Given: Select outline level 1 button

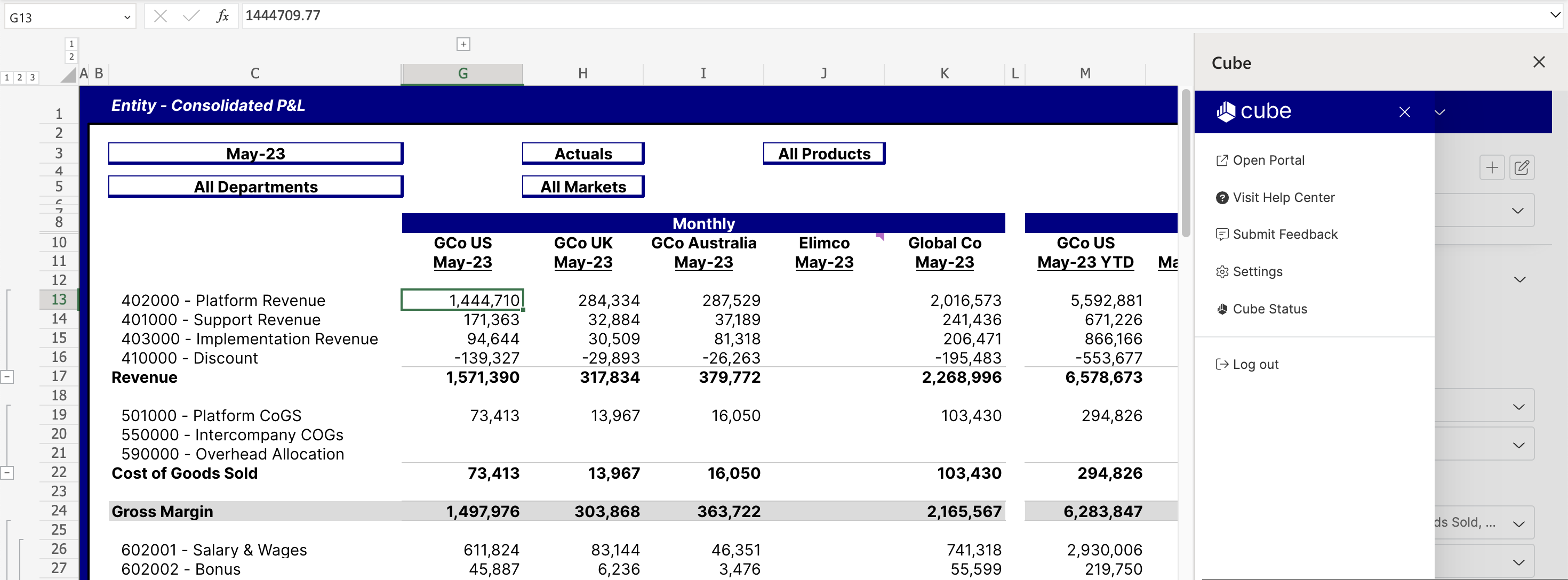Looking at the screenshot, I should point(7,77).
